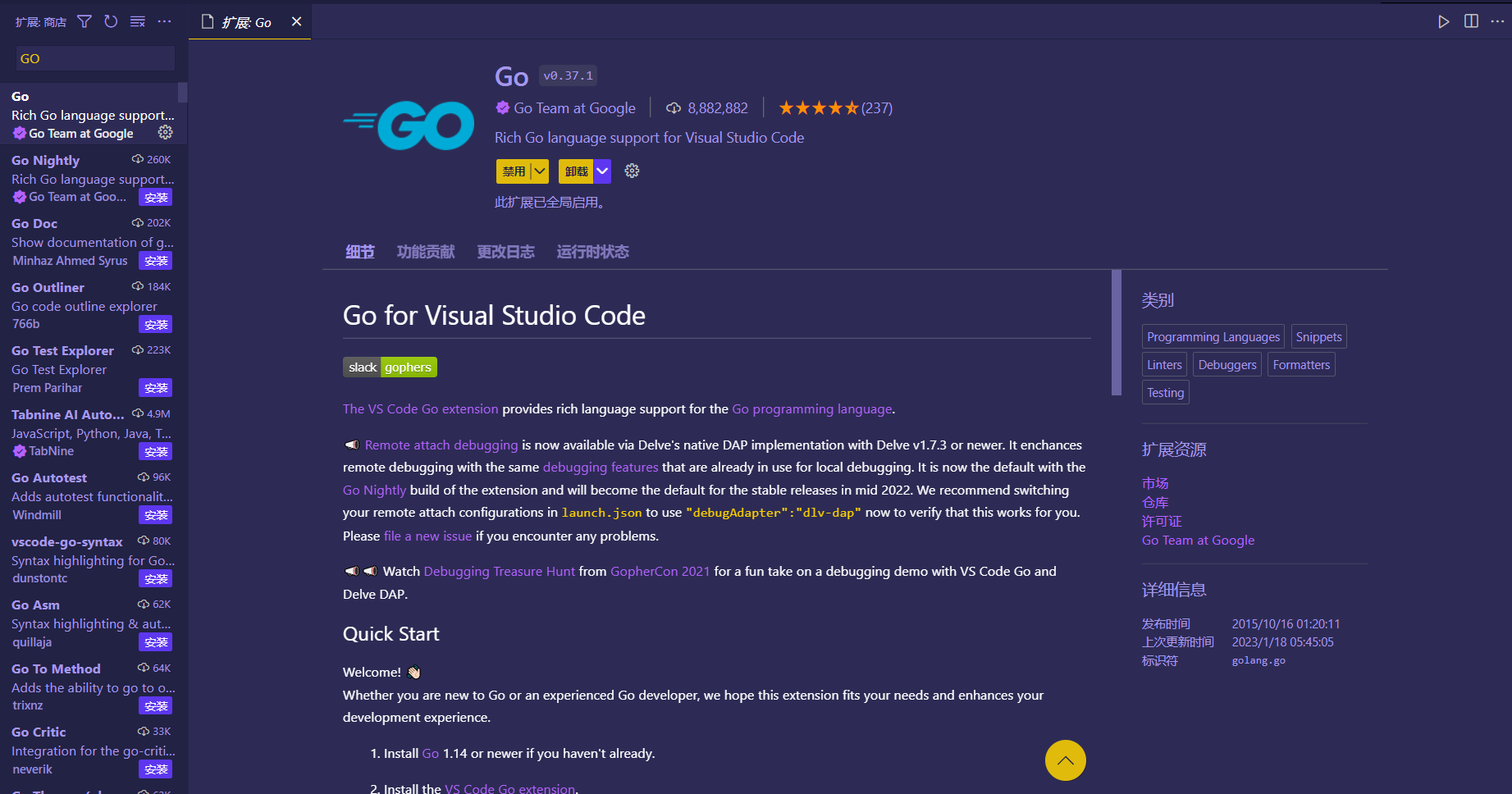The image size is (1512, 794).
Task: Click the yellow scroll-to-top button
Action: pyautogui.click(x=1066, y=760)
